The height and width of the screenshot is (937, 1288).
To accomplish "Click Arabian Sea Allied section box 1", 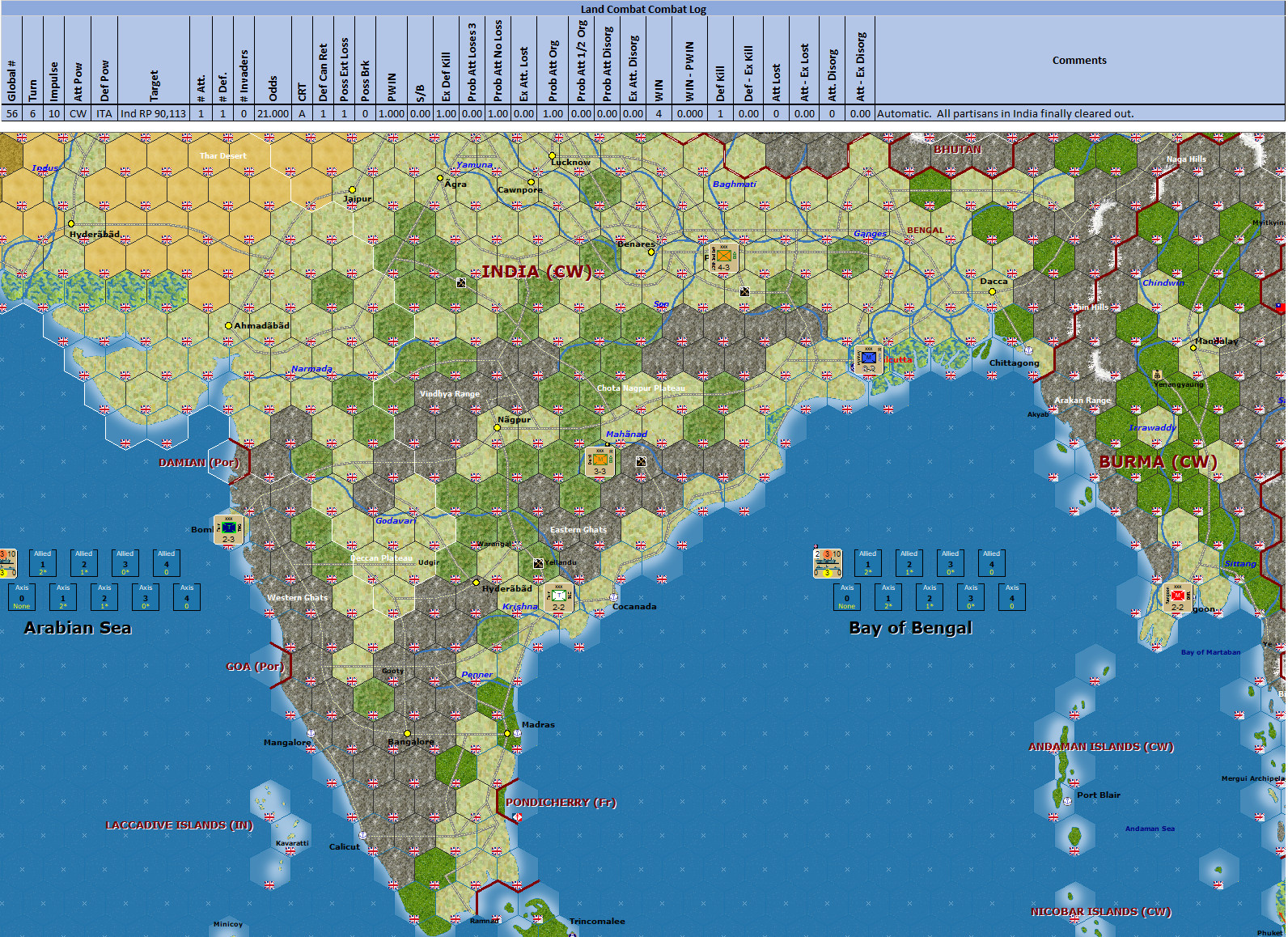I will coord(43,563).
